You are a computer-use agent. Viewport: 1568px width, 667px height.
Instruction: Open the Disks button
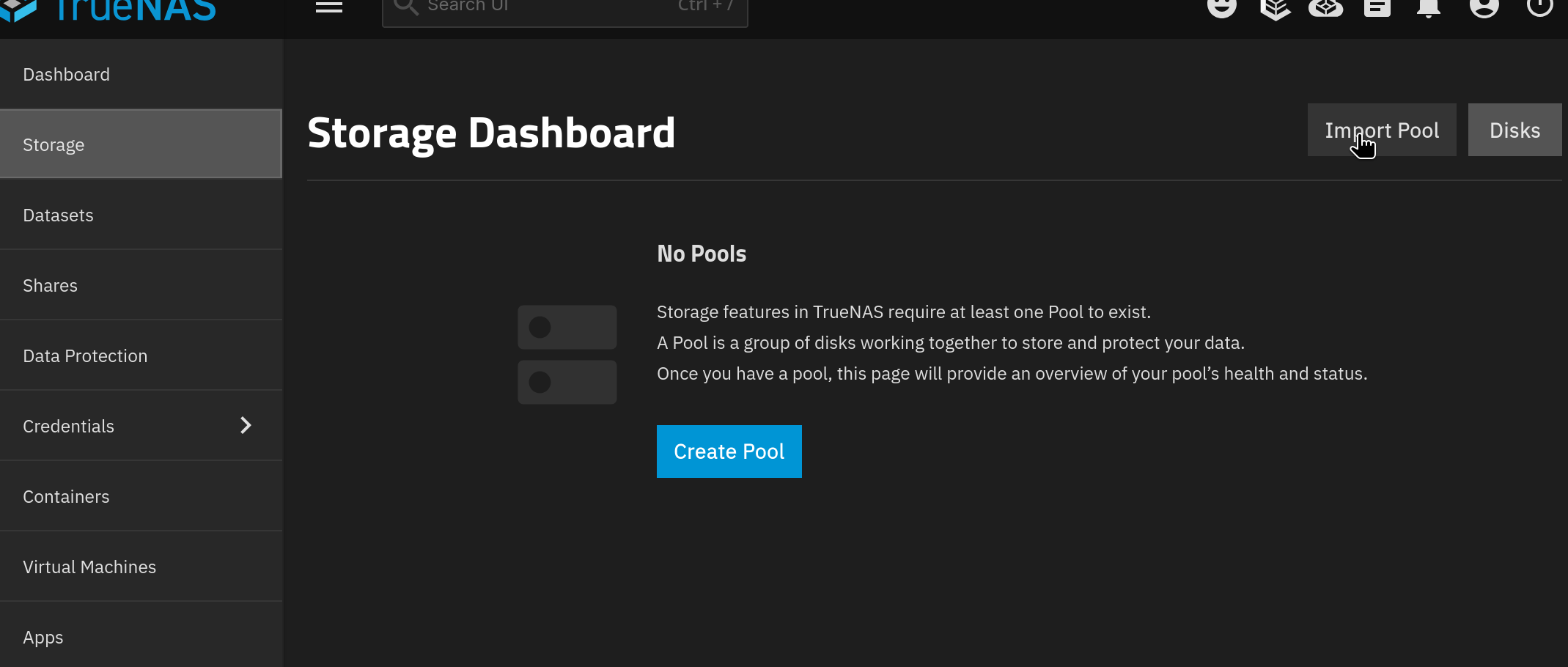pos(1514,130)
